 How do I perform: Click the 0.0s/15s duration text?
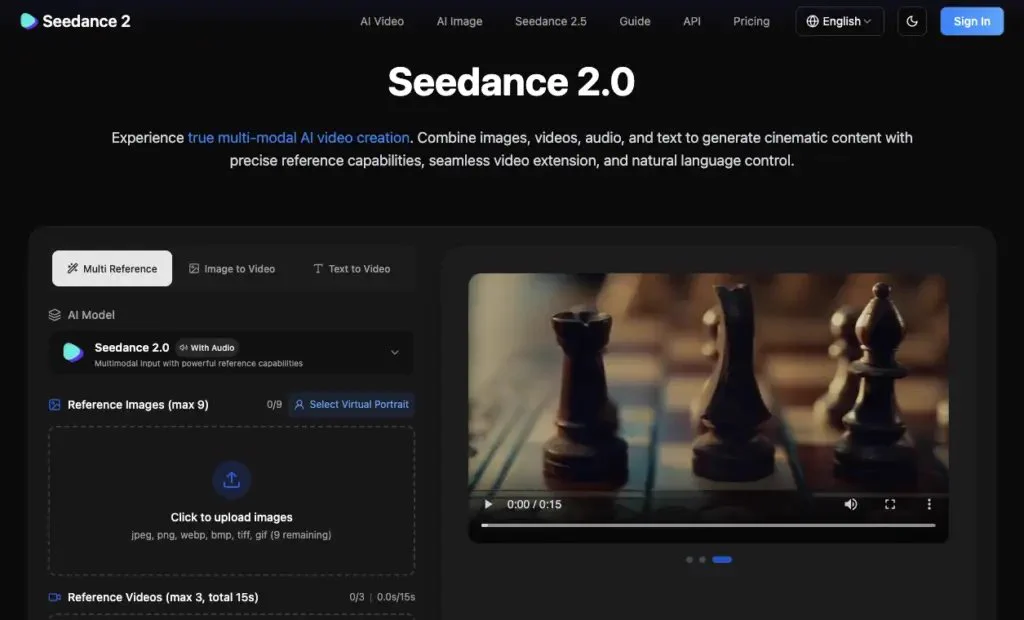(x=396, y=597)
